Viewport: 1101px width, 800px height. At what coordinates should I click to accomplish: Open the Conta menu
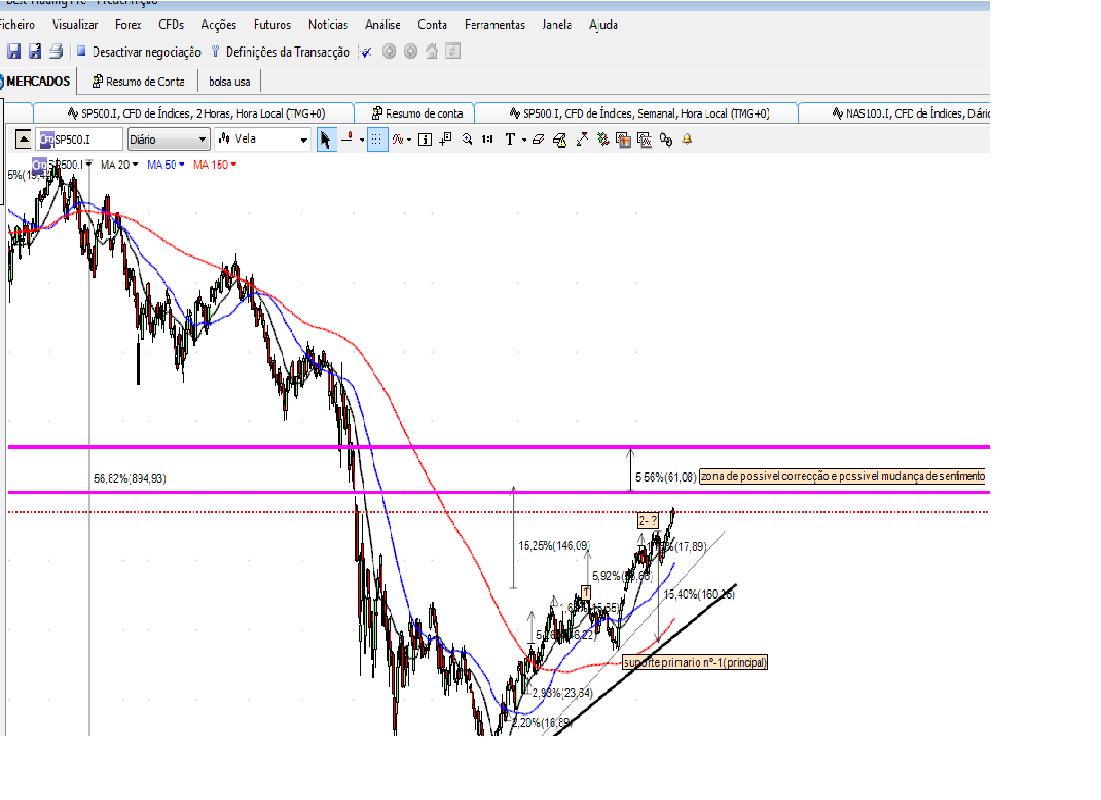click(x=432, y=25)
